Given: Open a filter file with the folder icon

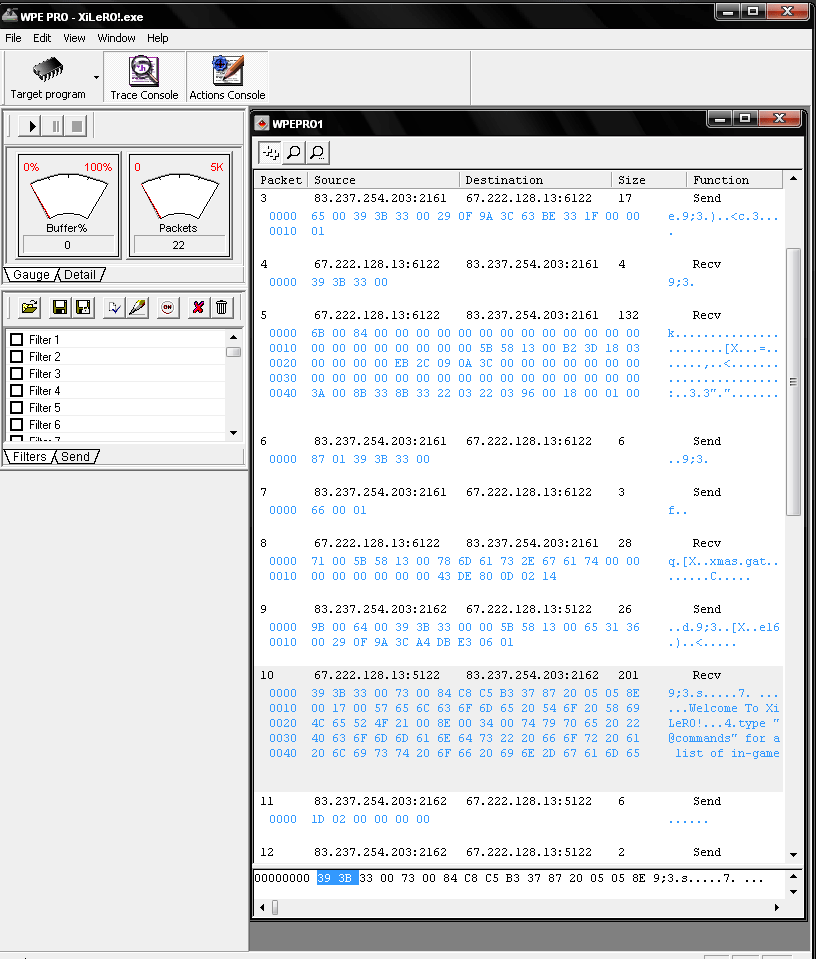Looking at the screenshot, I should click(x=29, y=307).
